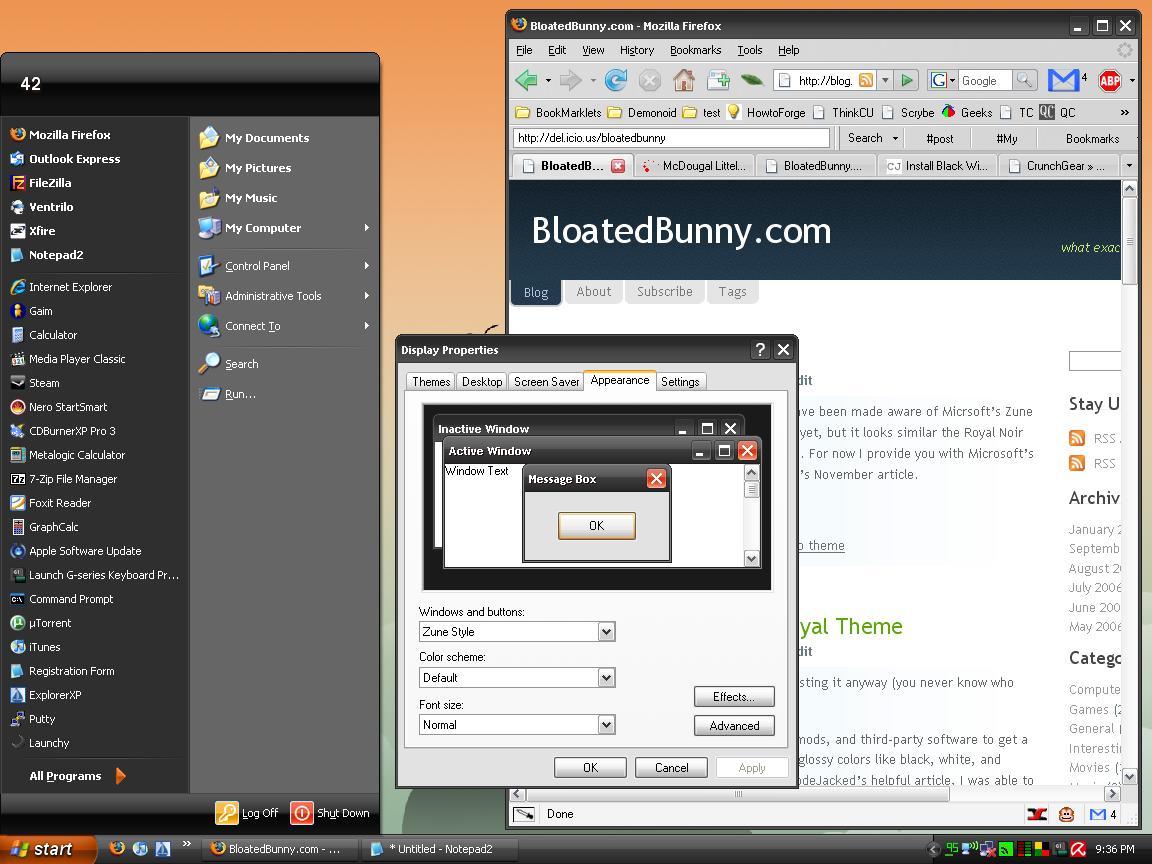Open Steam from the Start menu list
This screenshot has width=1152, height=864.
35,383
